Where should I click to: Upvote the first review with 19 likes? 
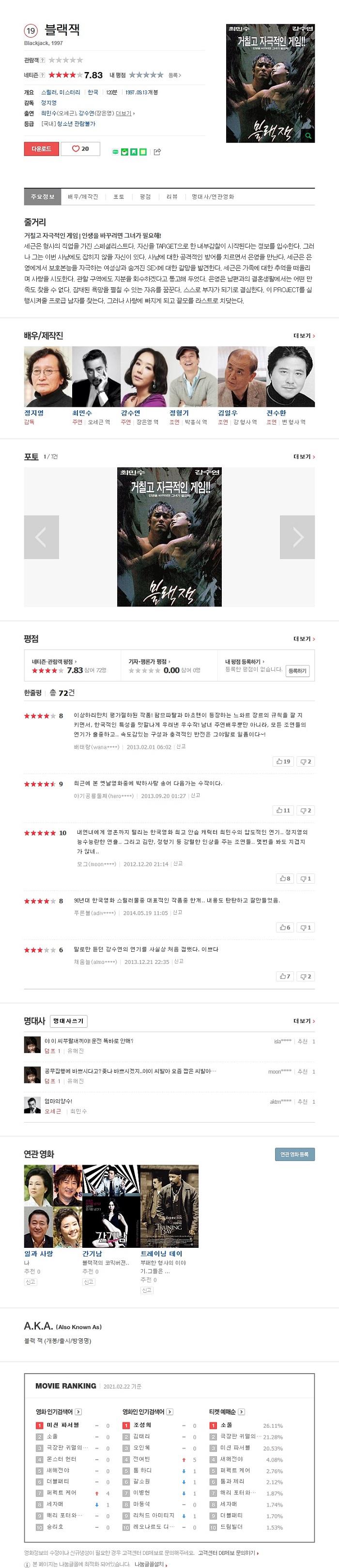point(283,761)
